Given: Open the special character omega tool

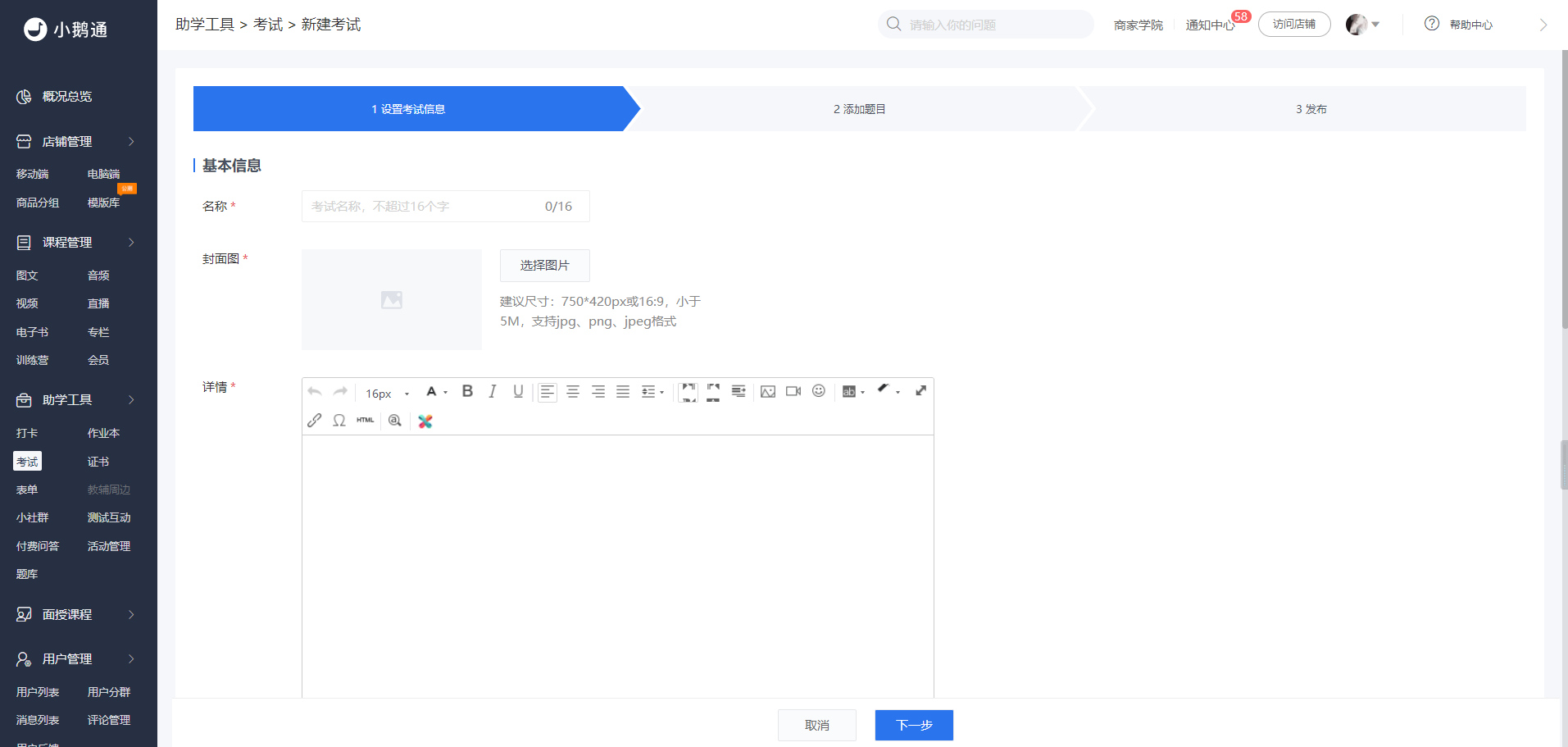Looking at the screenshot, I should [339, 421].
